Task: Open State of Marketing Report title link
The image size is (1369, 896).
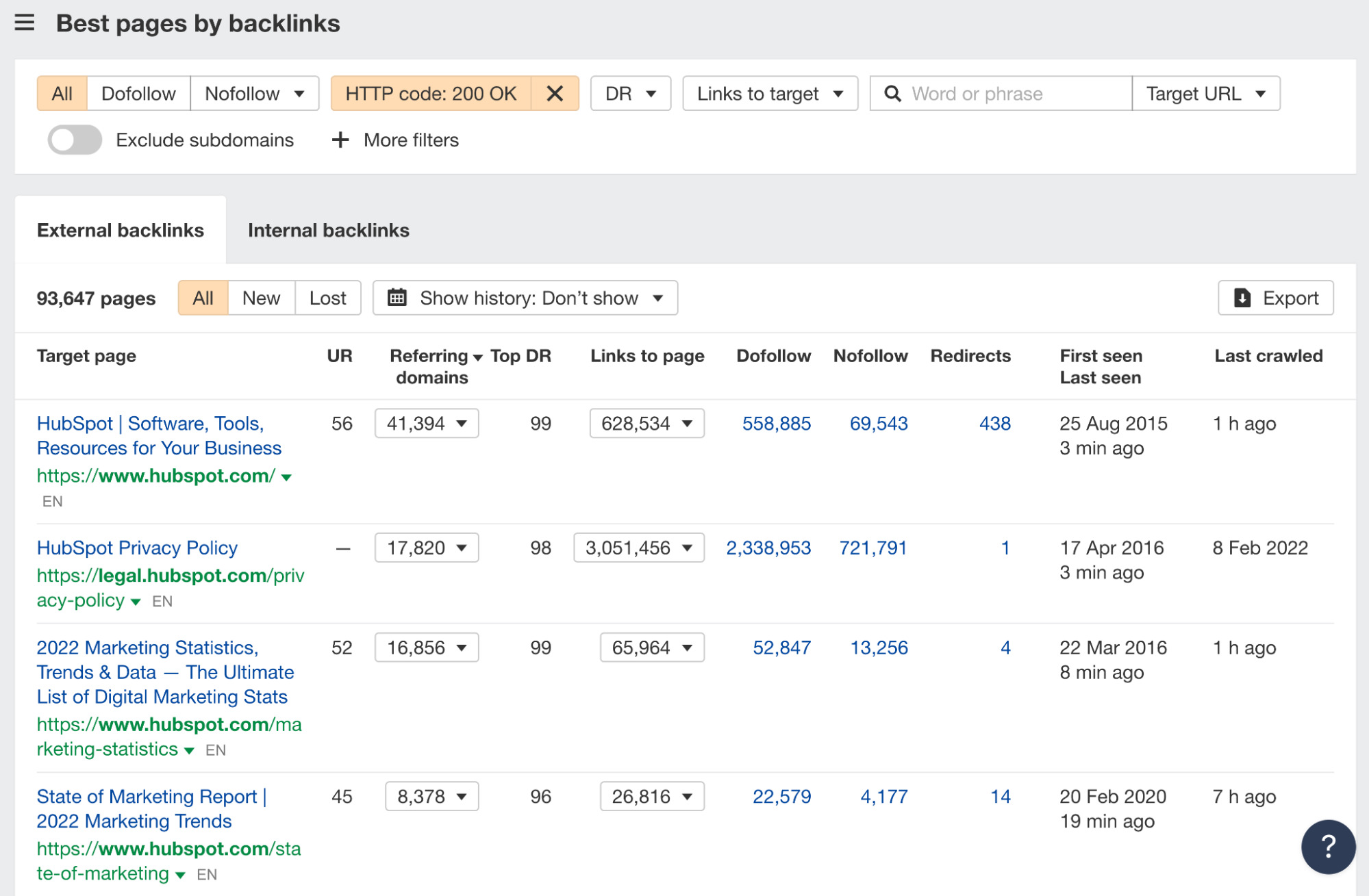Action: click(152, 809)
